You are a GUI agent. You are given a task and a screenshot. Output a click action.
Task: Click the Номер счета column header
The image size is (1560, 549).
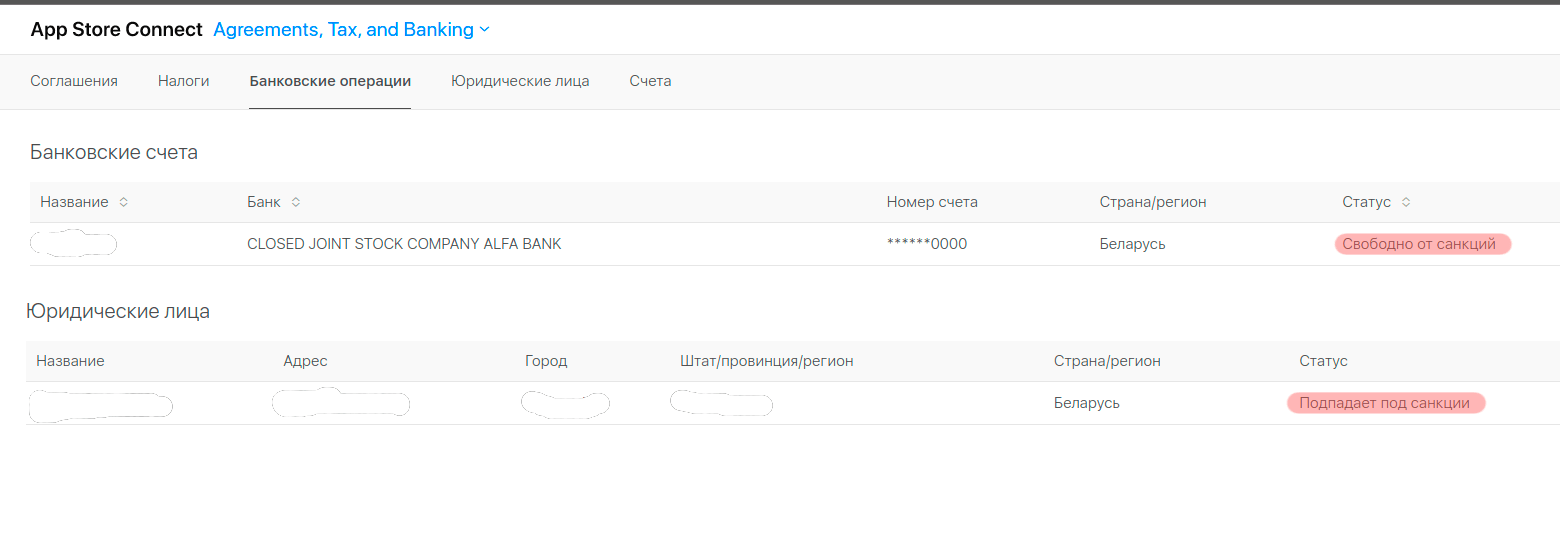point(931,202)
